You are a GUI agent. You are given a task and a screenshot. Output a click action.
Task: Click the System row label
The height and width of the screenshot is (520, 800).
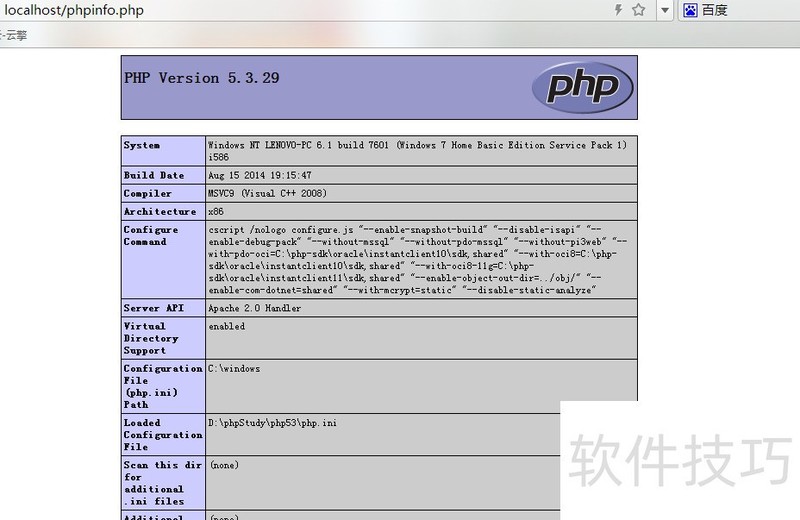coord(142,145)
